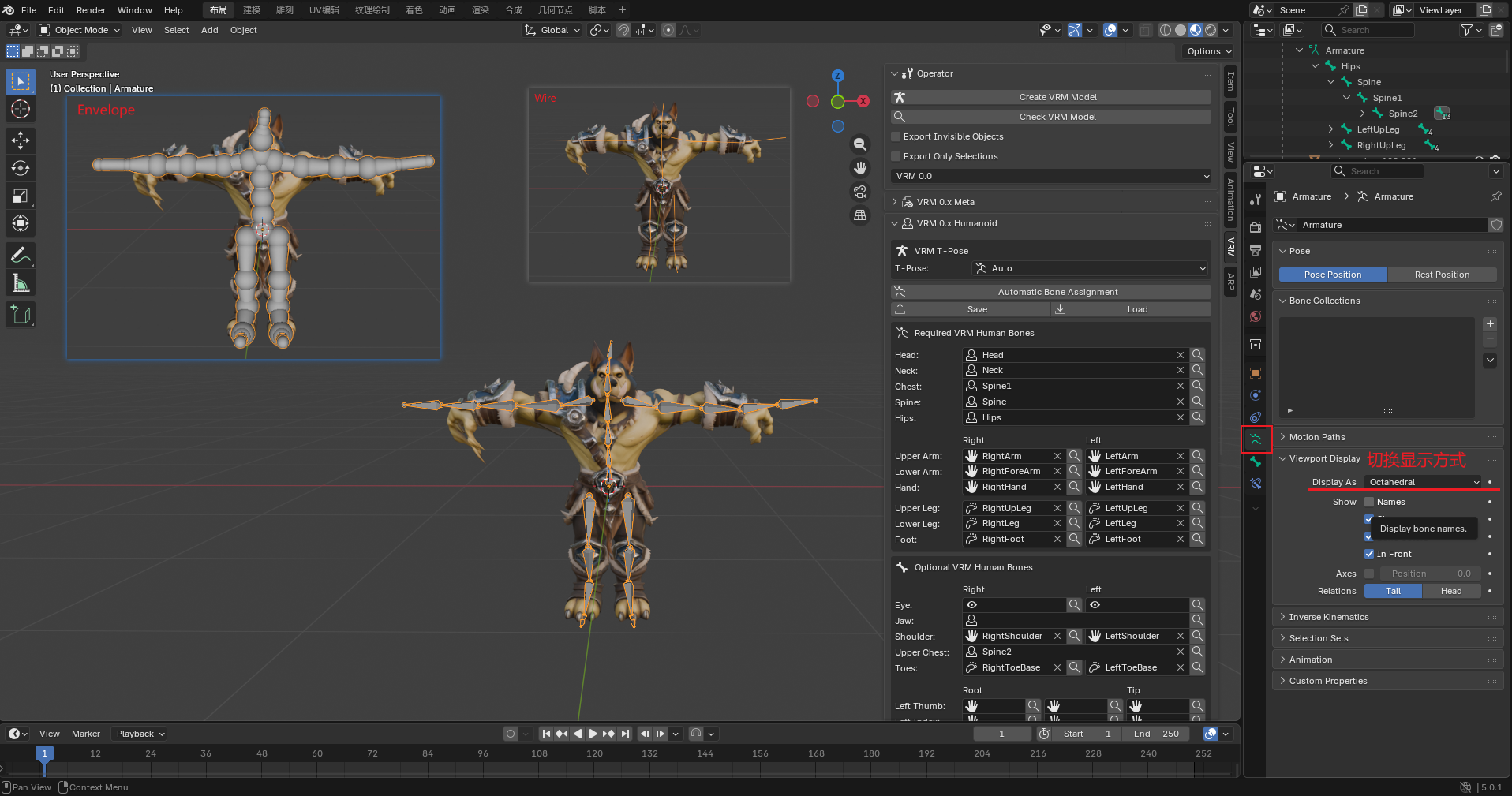Click the zoom magnifier viewport icon
The height and width of the screenshot is (796, 1512).
pos(860,144)
